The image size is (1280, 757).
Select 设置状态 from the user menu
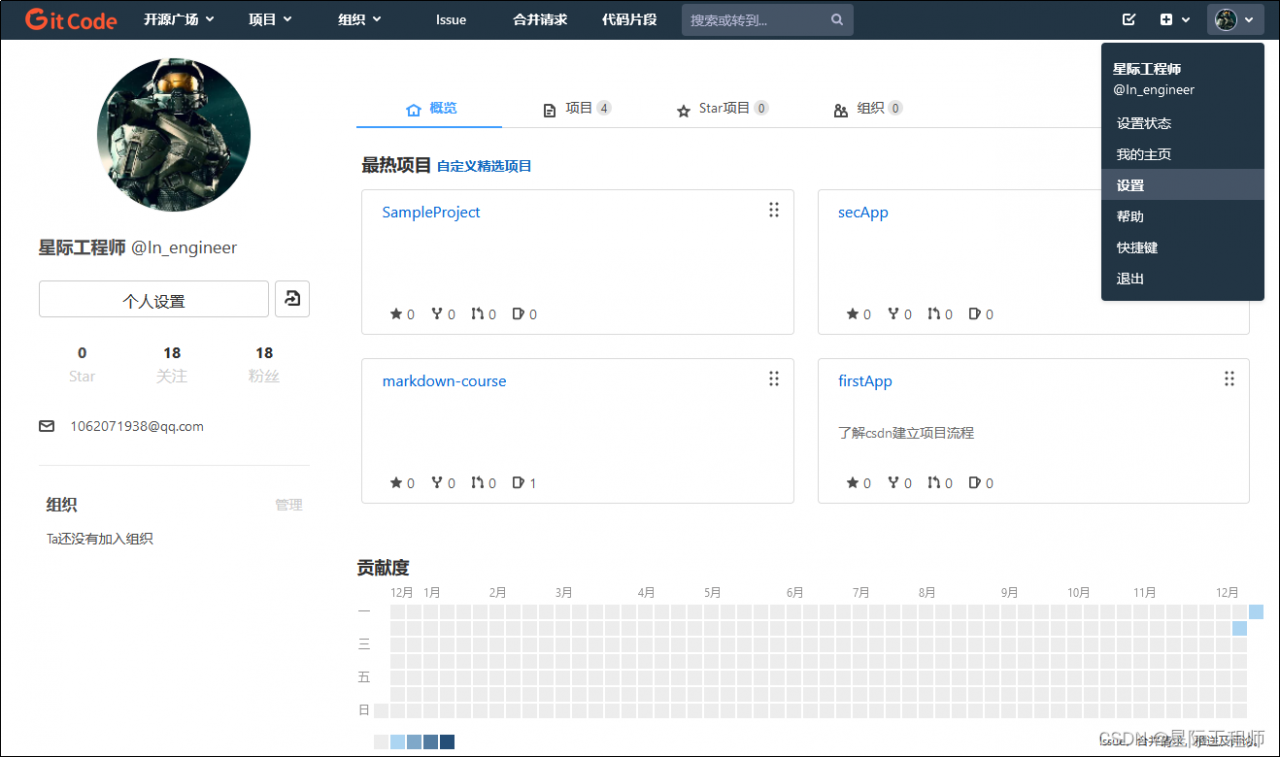coord(1182,123)
